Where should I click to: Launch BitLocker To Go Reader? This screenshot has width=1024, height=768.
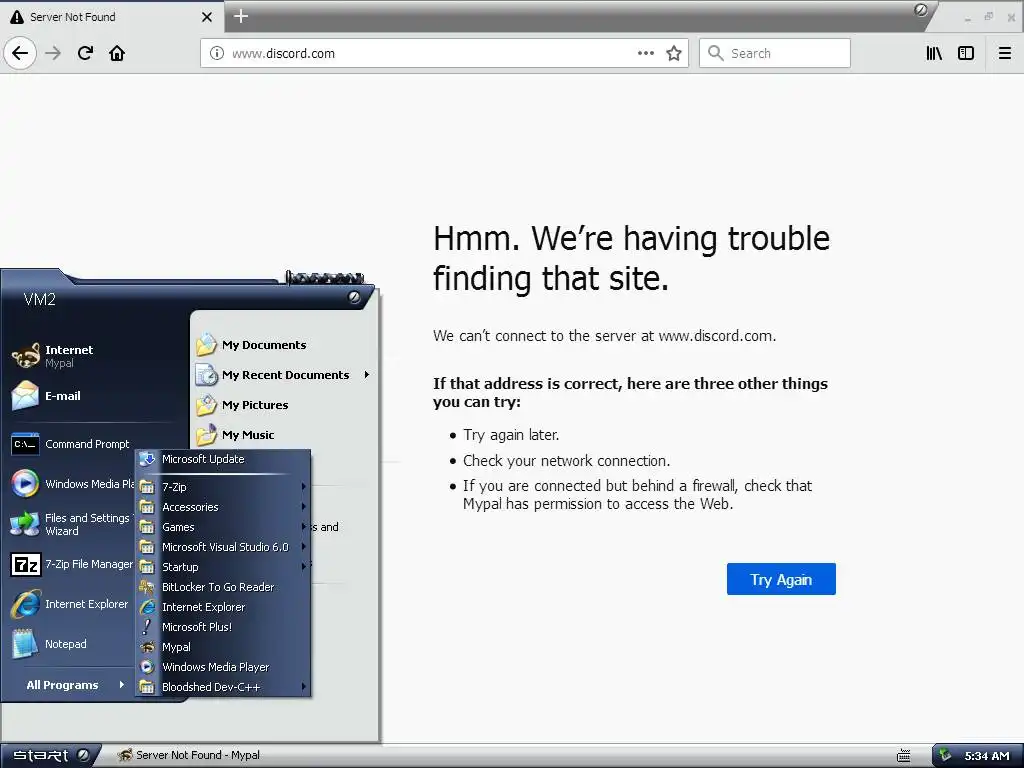click(223, 587)
